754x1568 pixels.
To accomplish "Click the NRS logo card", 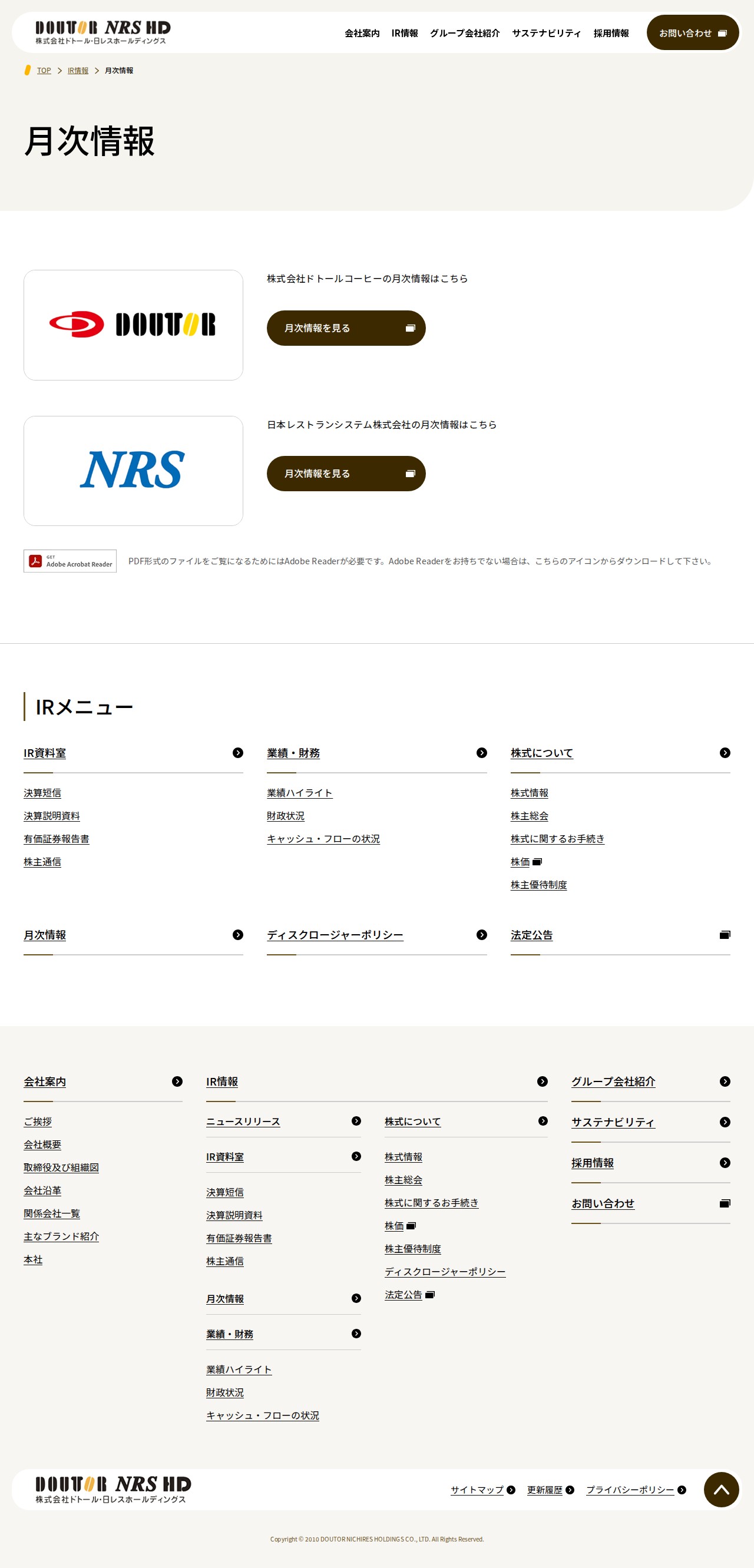I will (x=133, y=471).
